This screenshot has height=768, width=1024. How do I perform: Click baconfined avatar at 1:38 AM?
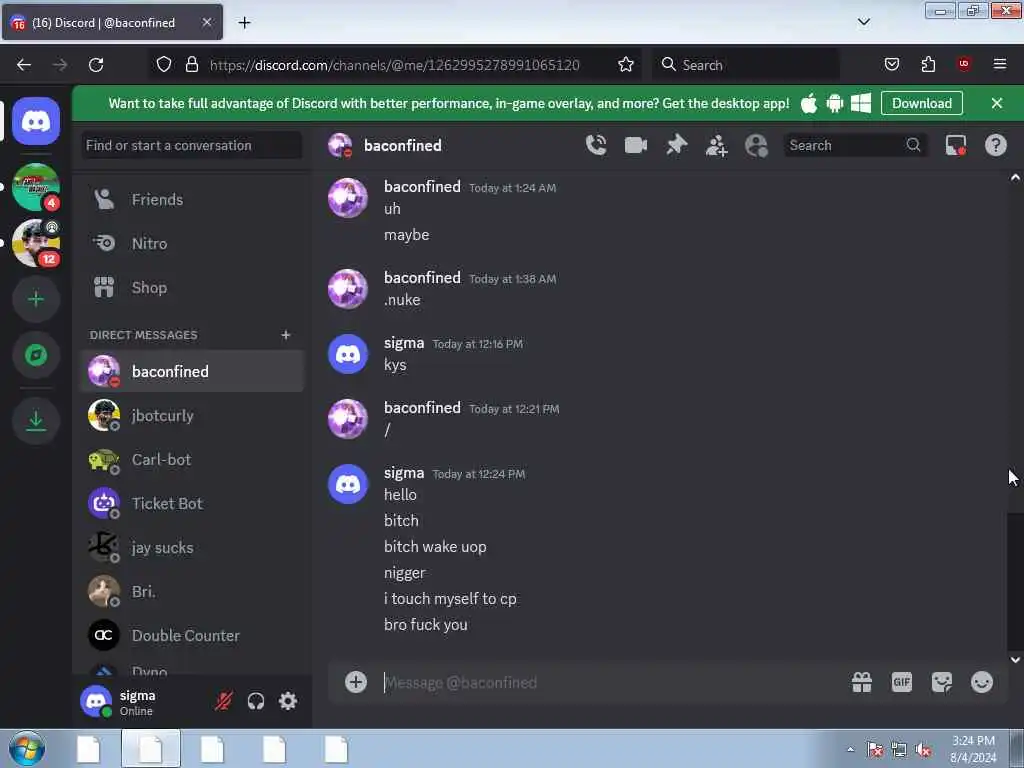347,288
